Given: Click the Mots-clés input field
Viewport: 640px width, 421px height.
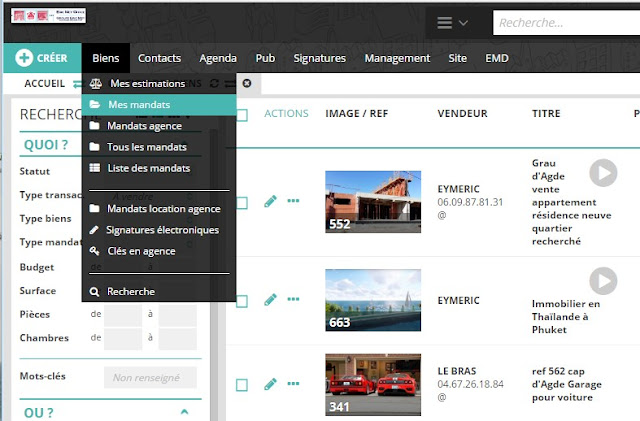Looking at the screenshot, I should [150, 377].
